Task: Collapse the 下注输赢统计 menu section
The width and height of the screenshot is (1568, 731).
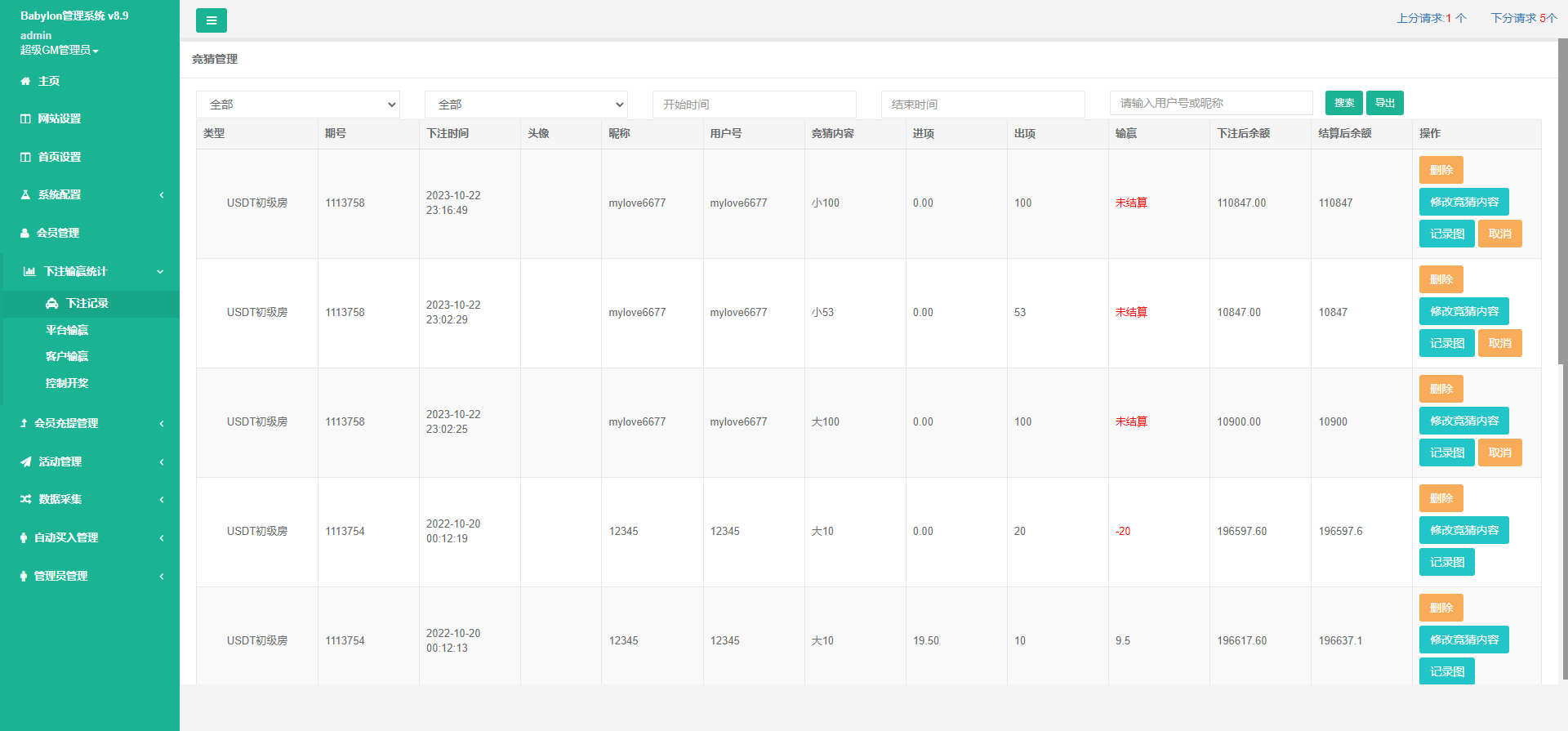Action: pos(90,271)
